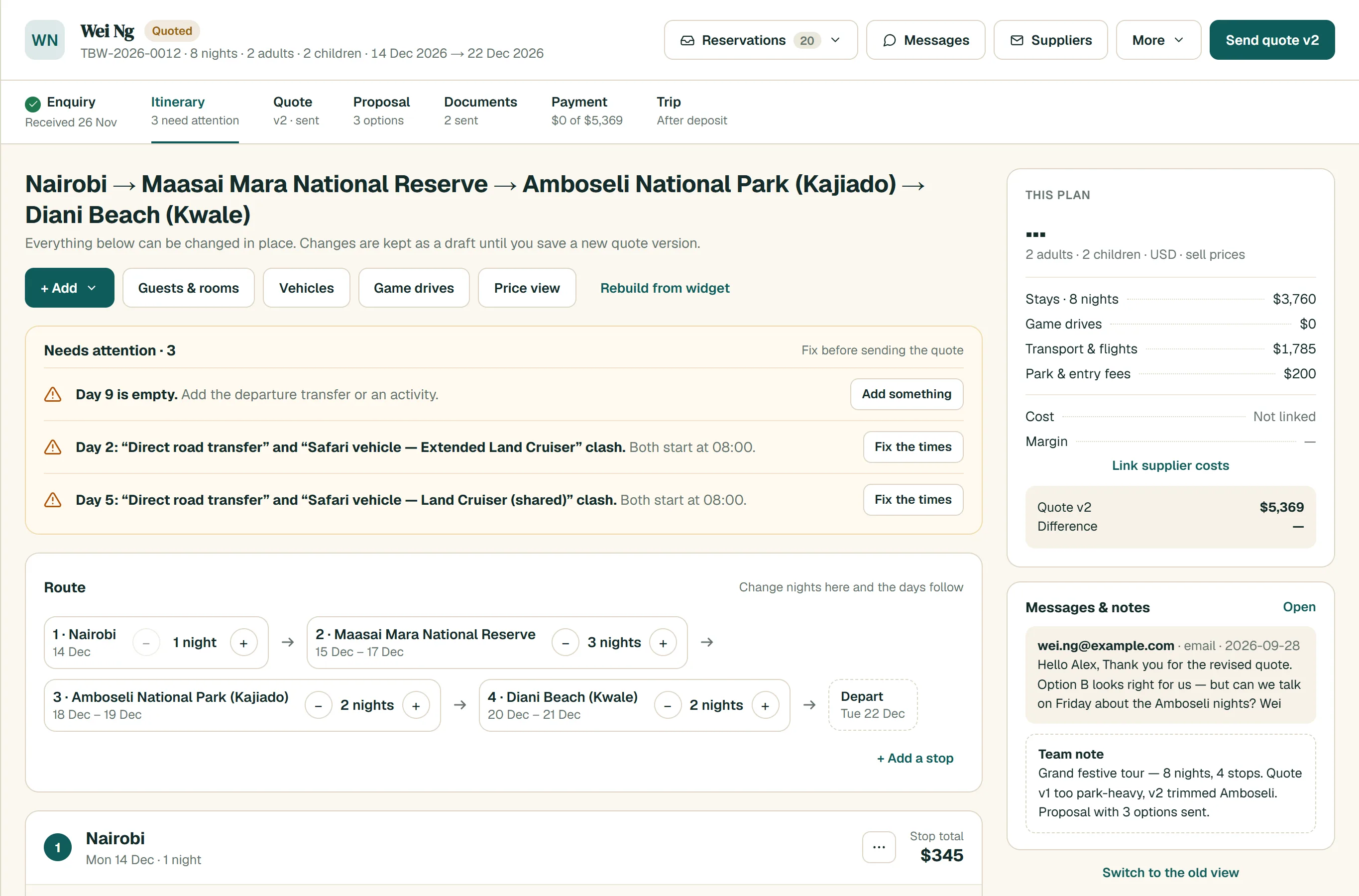
Task: Go to the Quote tab
Action: [296, 111]
